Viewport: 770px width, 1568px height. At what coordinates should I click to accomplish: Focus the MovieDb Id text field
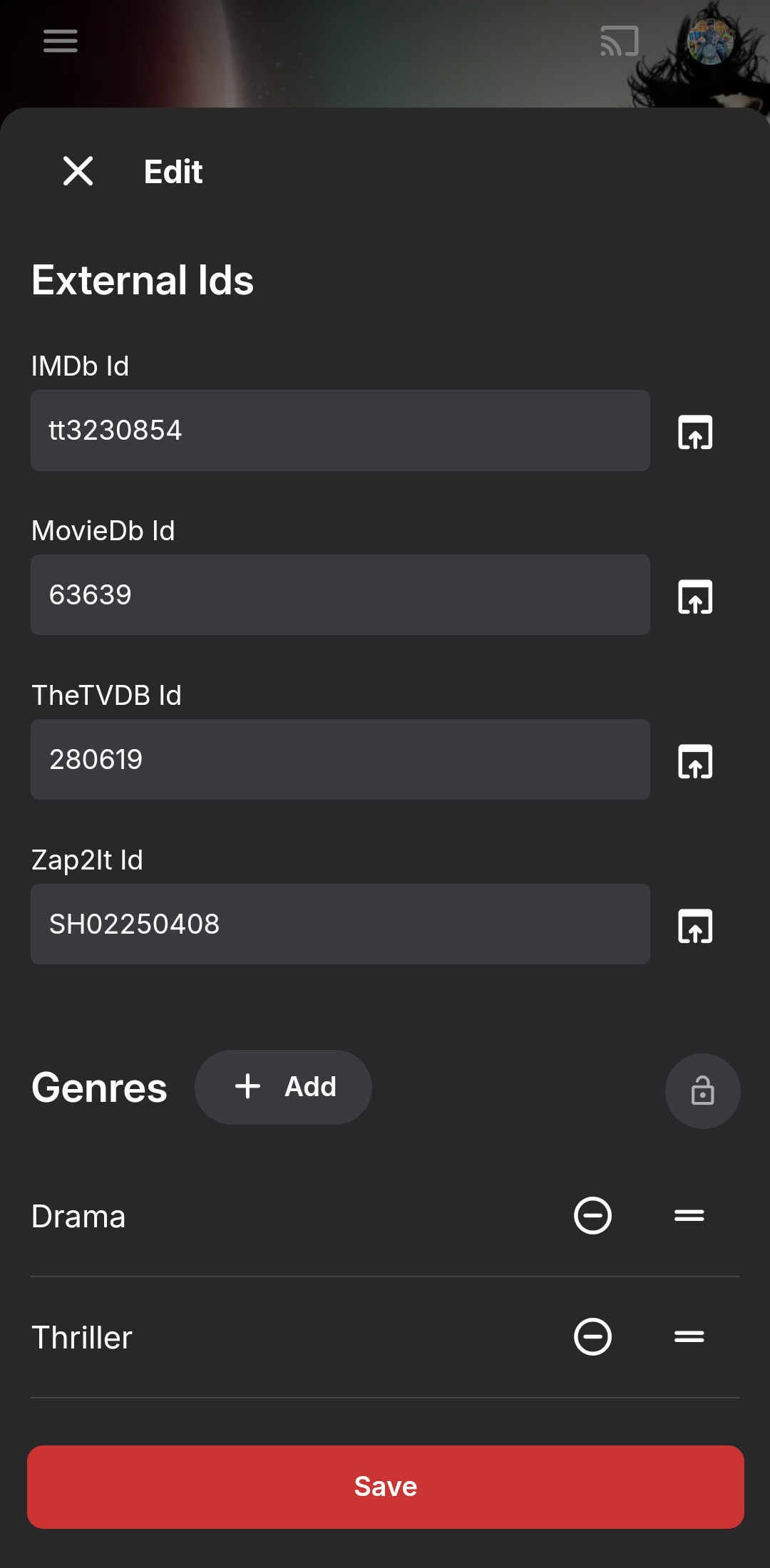pos(340,595)
